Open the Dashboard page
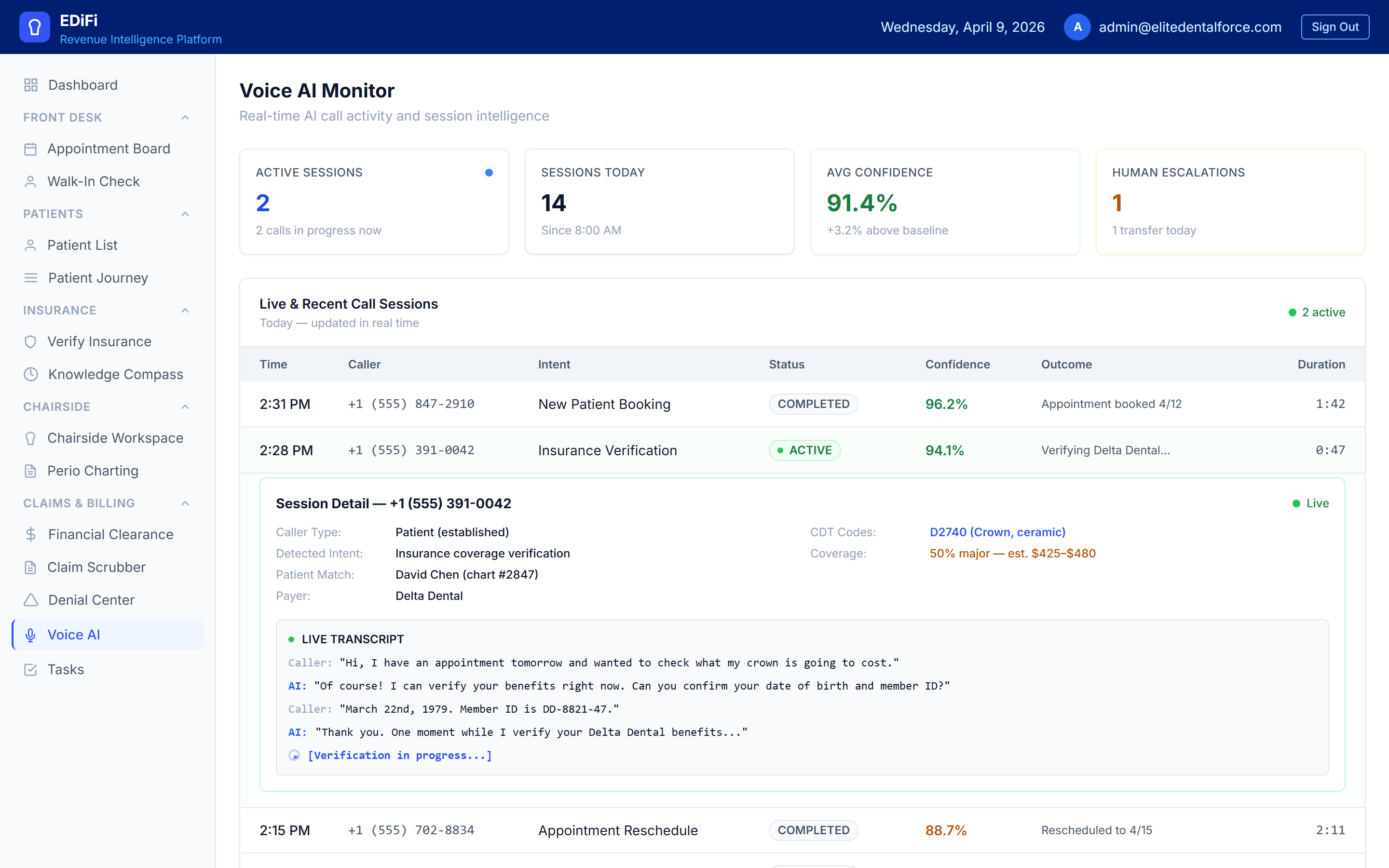1389x868 pixels. [82, 84]
